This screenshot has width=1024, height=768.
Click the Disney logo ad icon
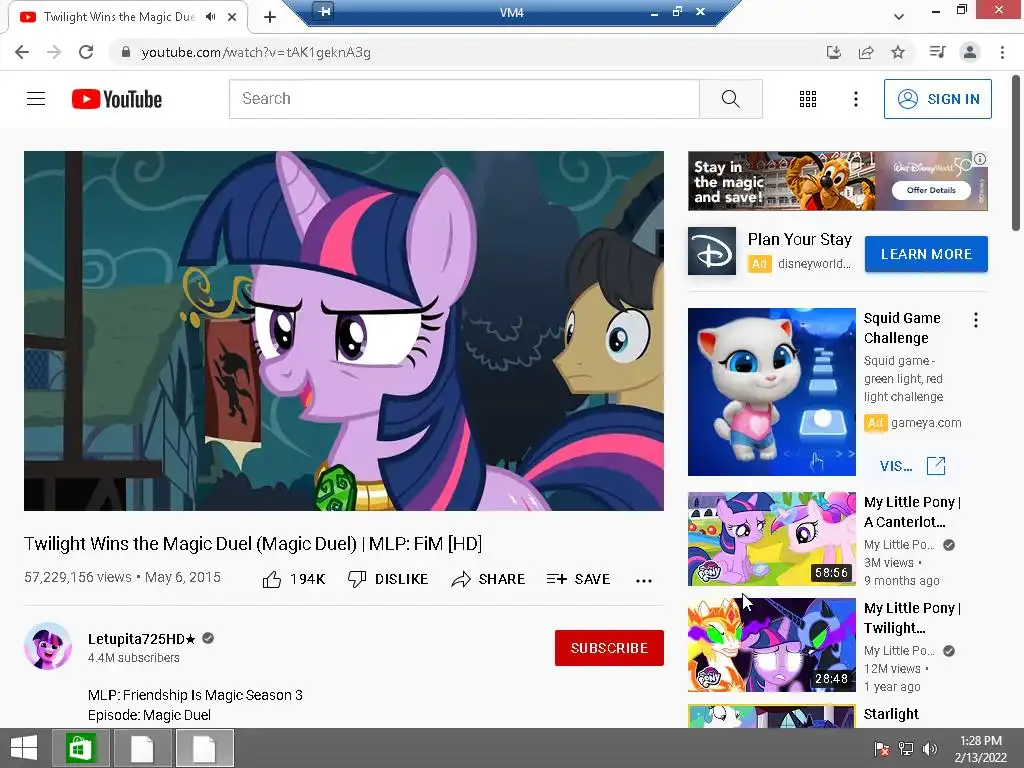point(712,251)
